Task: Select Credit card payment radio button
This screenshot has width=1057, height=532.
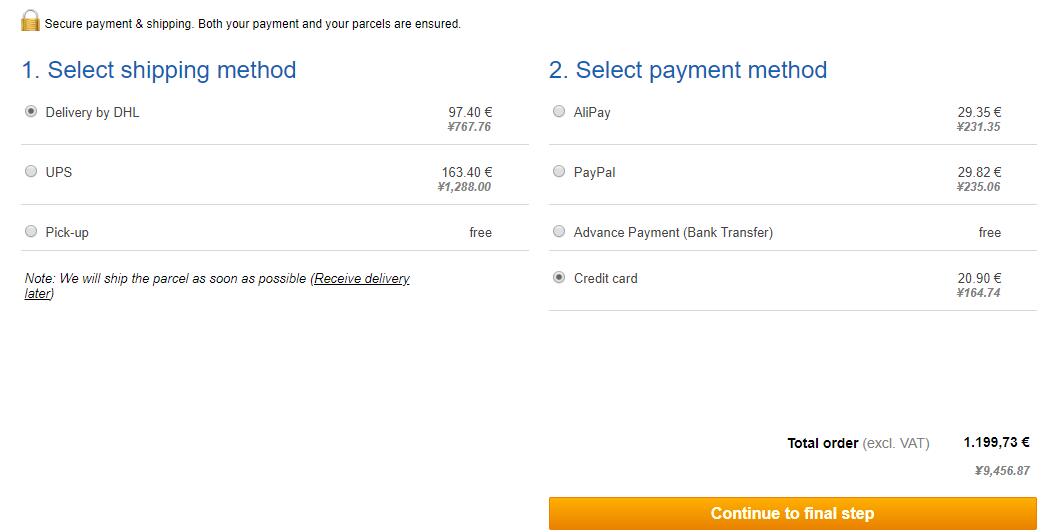Action: click(559, 277)
